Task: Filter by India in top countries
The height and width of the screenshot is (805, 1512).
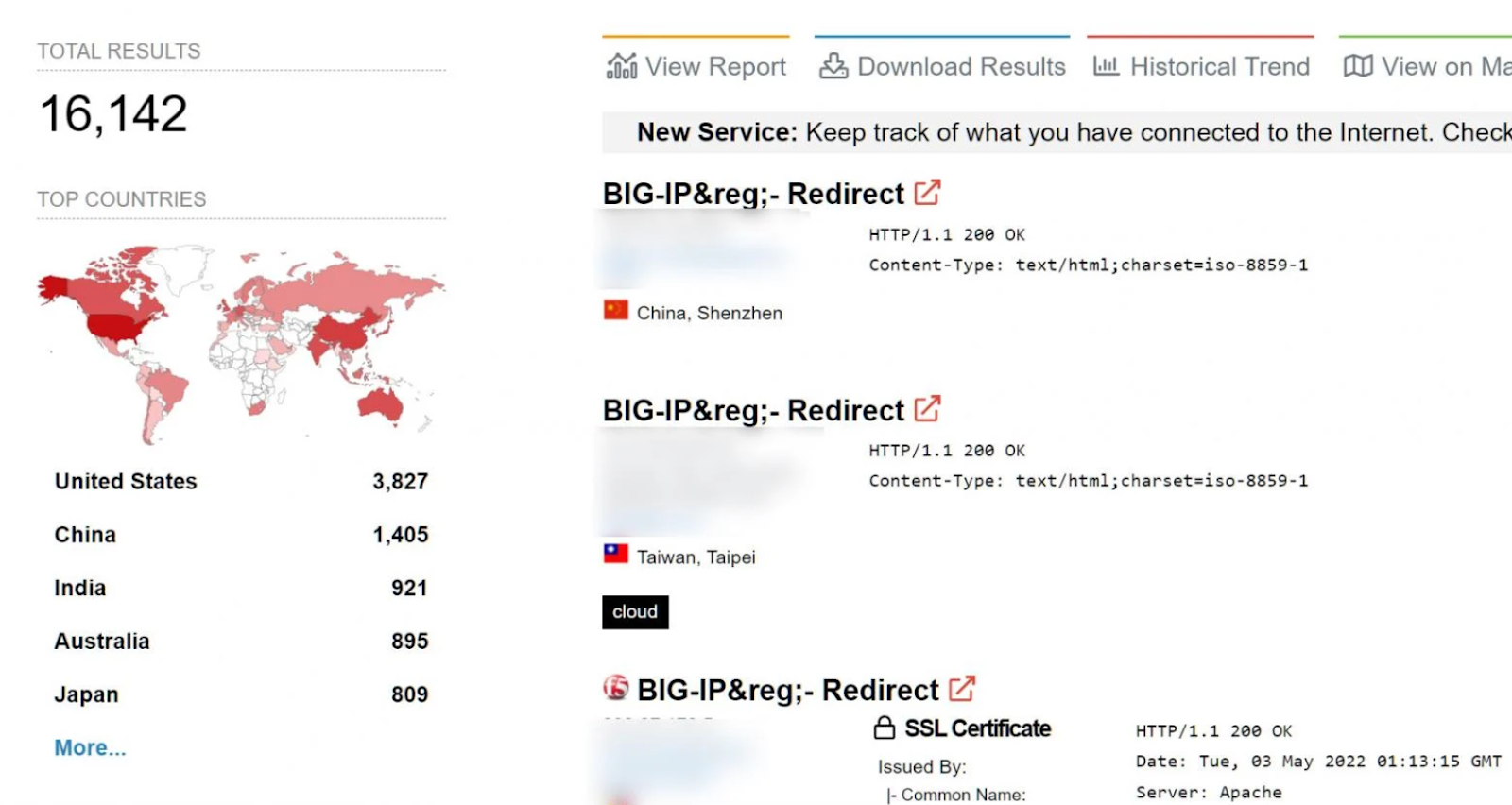Action: [80, 588]
